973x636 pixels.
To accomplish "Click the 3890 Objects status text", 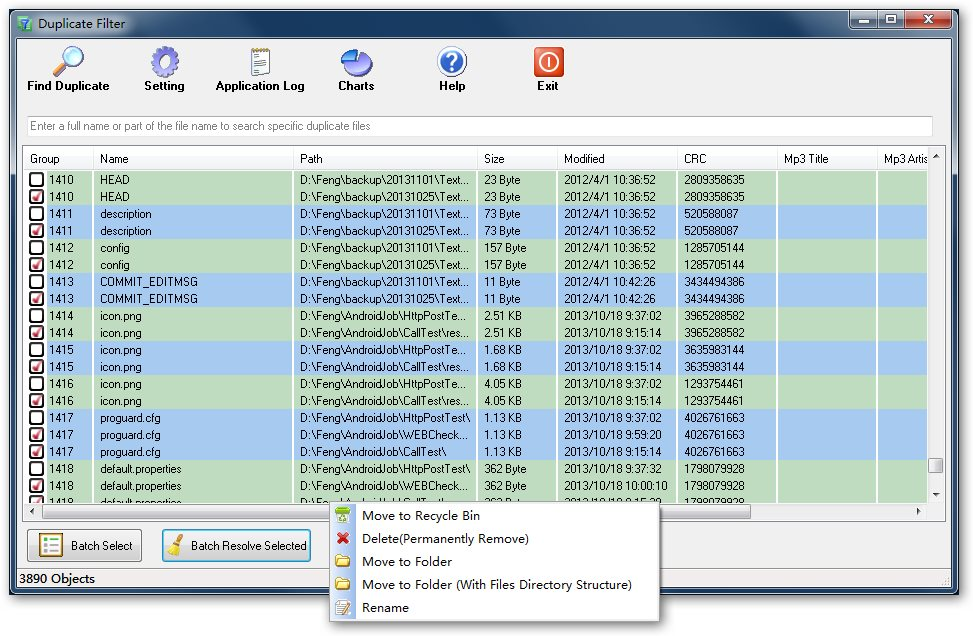I will pos(57,578).
